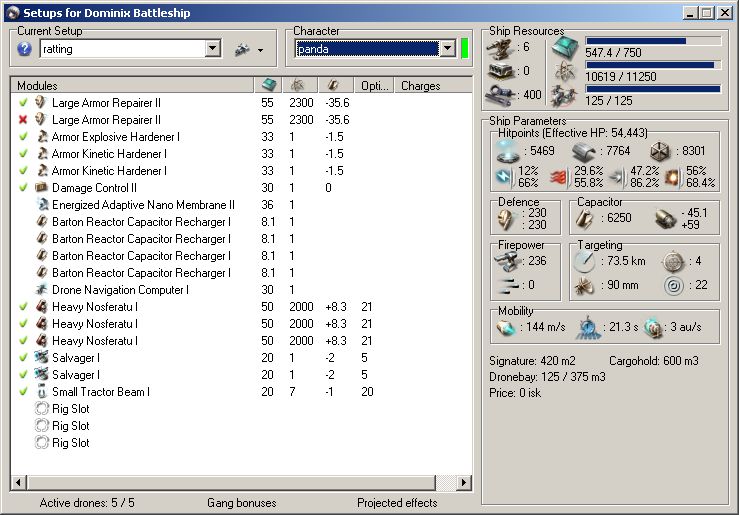Open Gang bonuses

coord(242,503)
